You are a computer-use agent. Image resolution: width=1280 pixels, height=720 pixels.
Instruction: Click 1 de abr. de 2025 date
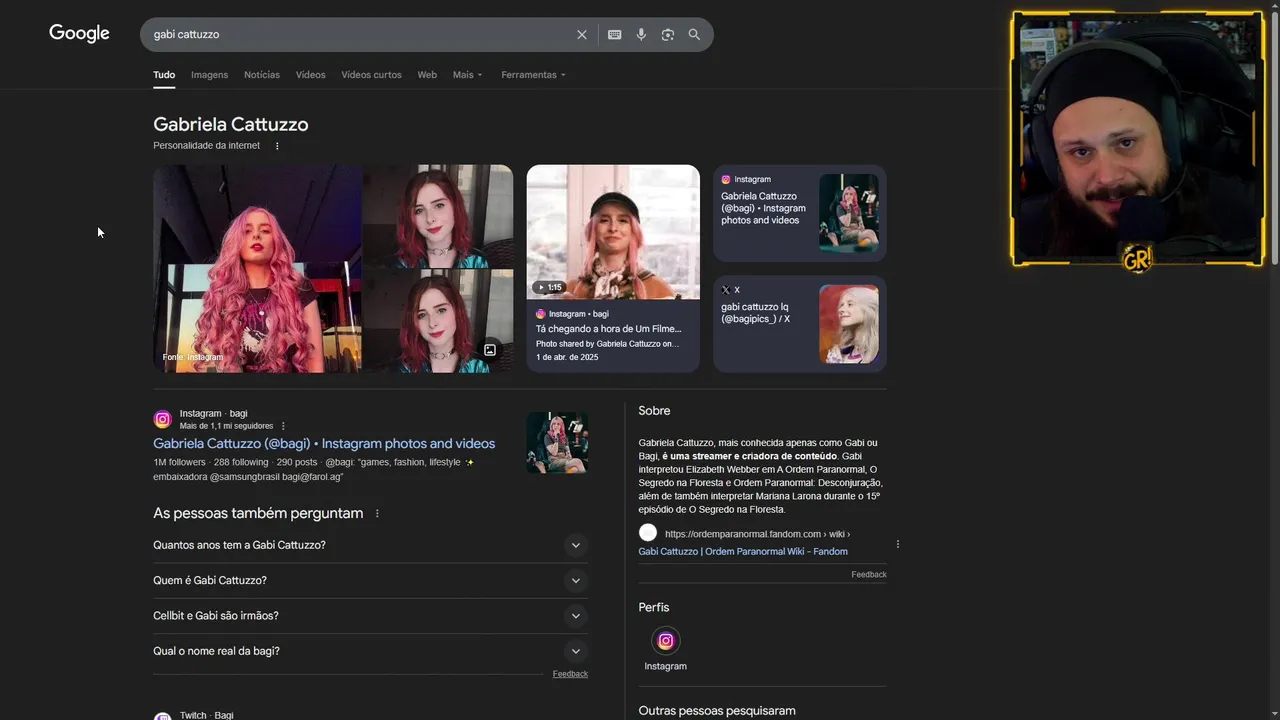pos(567,357)
